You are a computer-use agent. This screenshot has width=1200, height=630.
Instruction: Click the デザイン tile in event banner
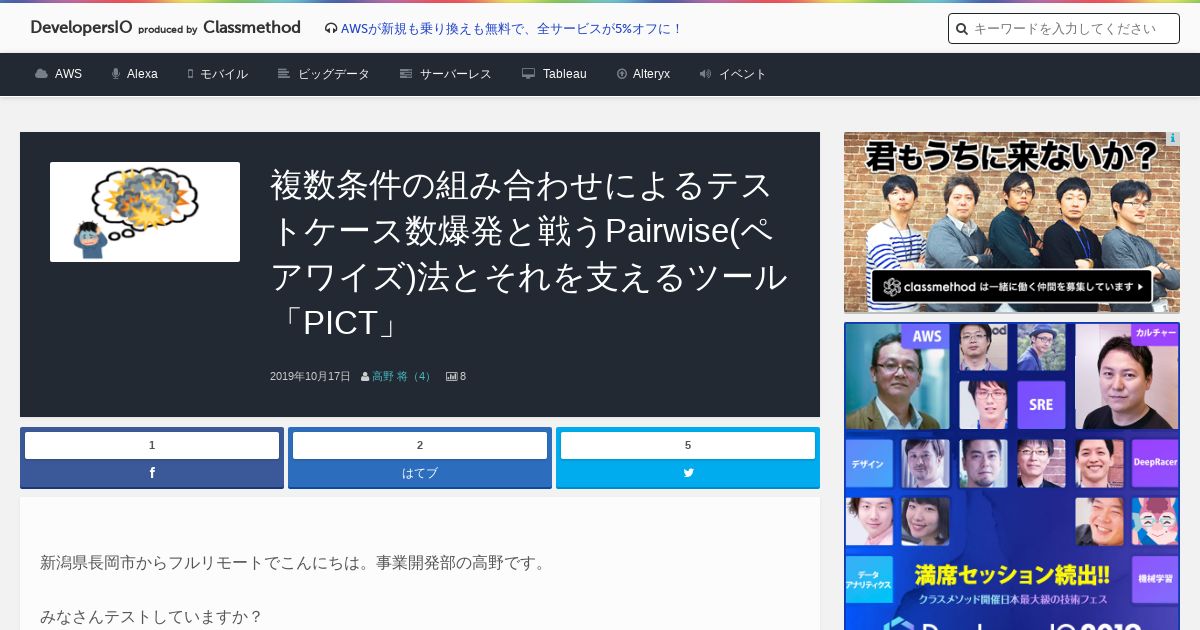pos(868,463)
